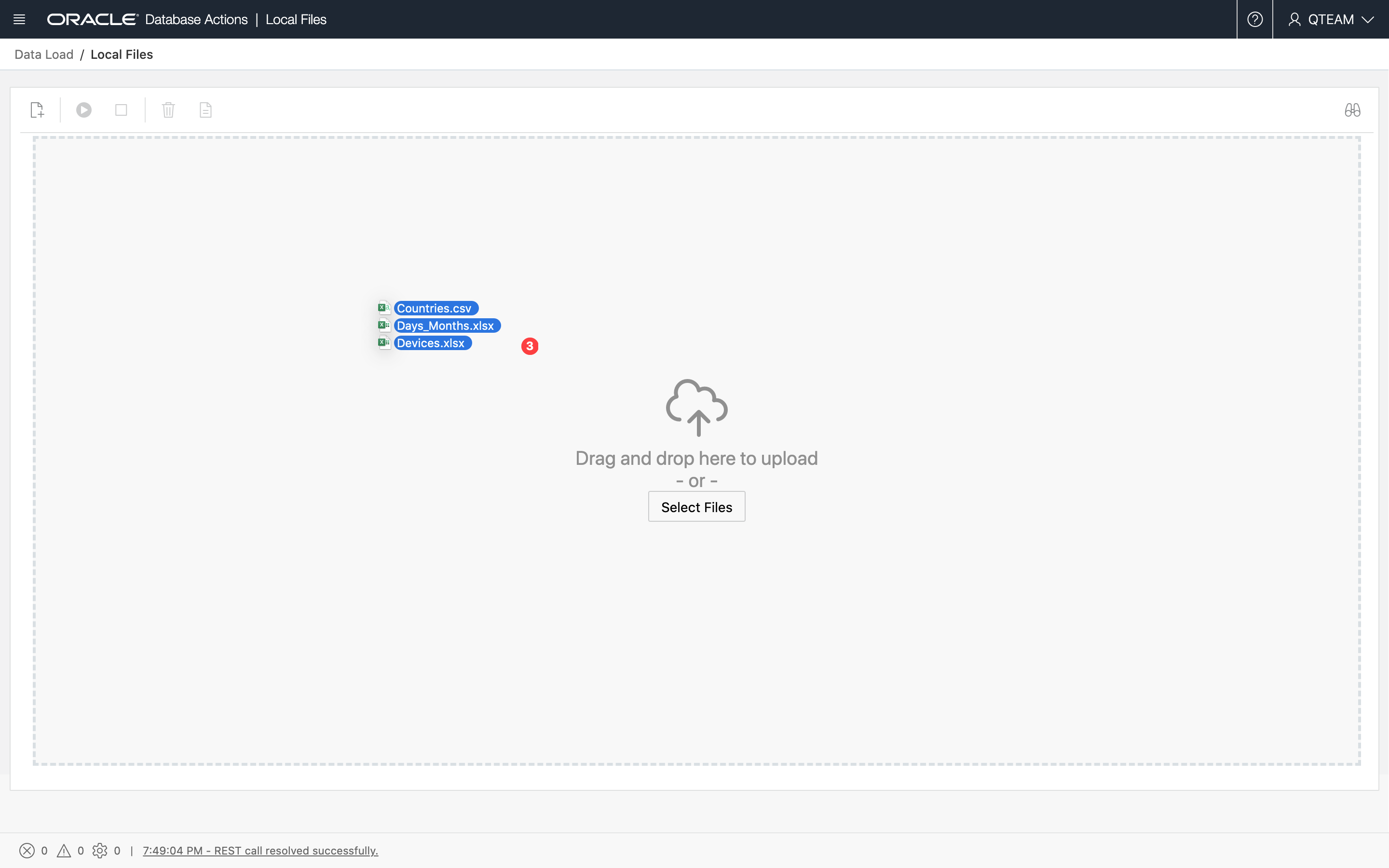Image resolution: width=1389 pixels, height=868 pixels.
Task: Click the Stop square toolbar icon
Action: (121, 109)
